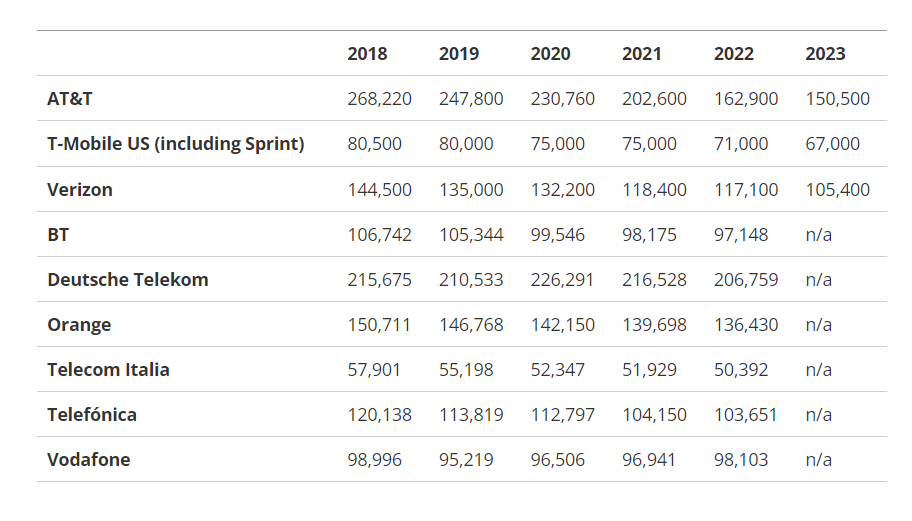Select Telecom Italia 2021 value 51,929
912x521 pixels.
click(649, 370)
